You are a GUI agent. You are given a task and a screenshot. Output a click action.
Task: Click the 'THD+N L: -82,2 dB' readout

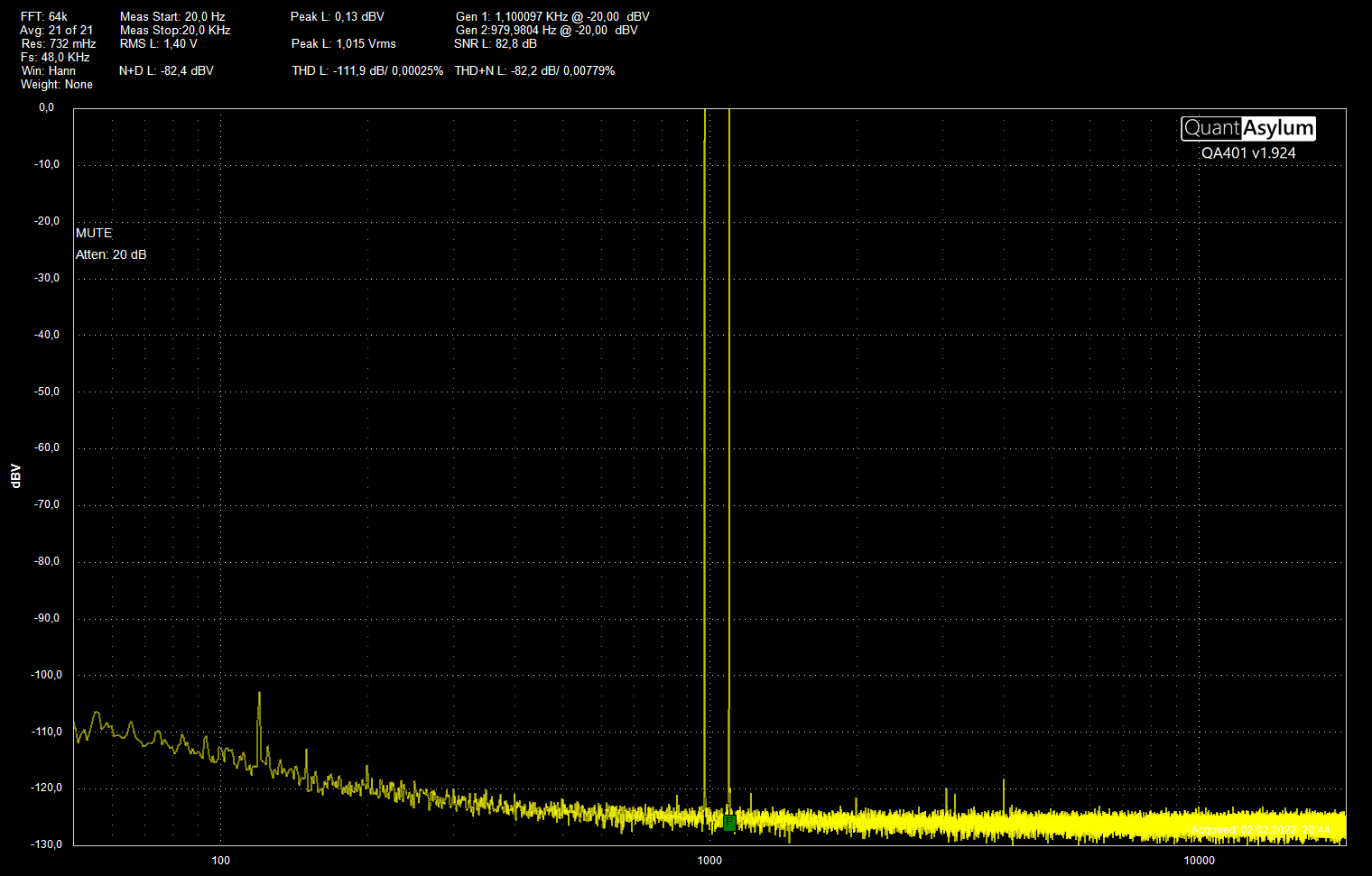(x=534, y=70)
